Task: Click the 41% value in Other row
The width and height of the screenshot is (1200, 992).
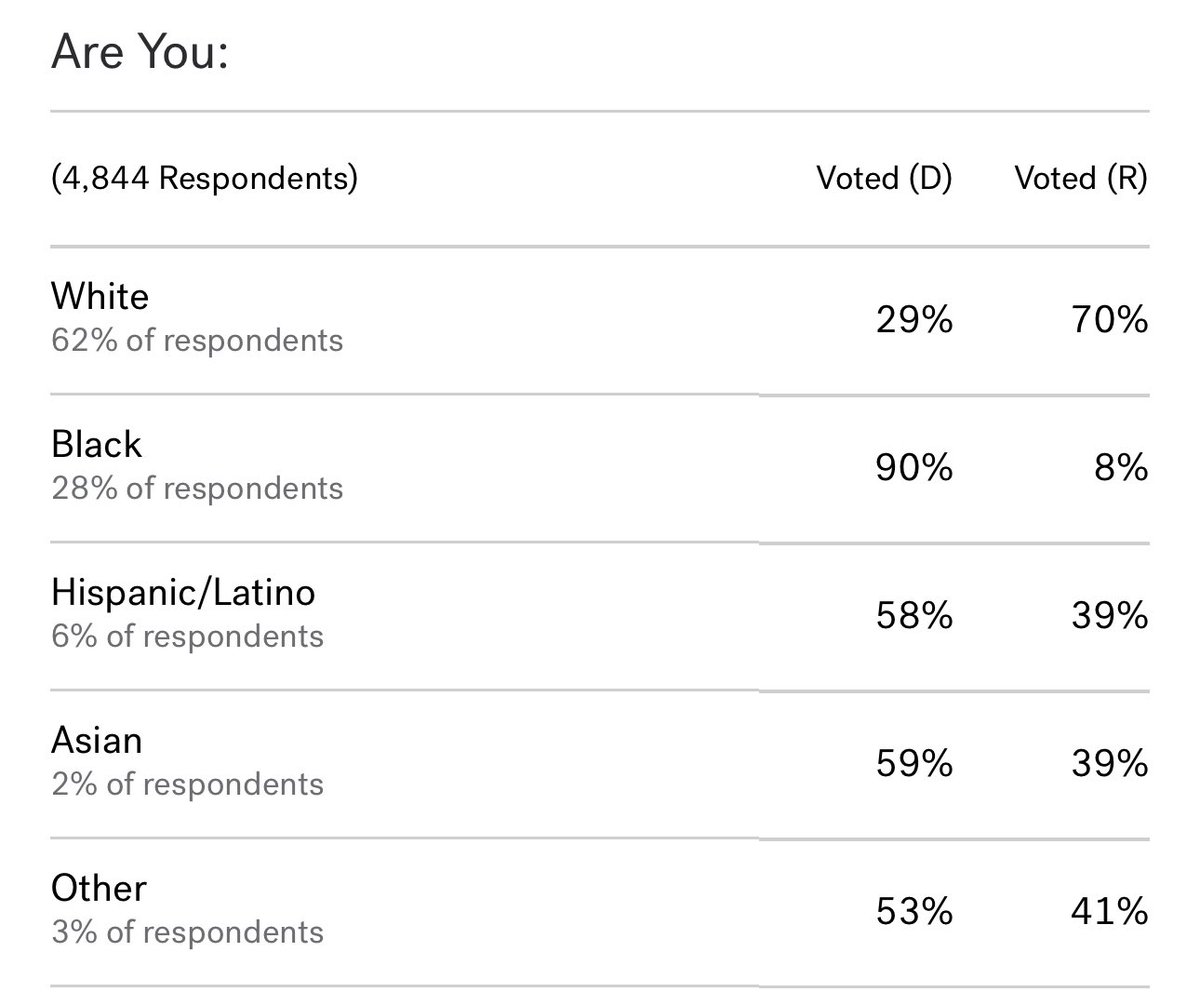Action: [1109, 912]
